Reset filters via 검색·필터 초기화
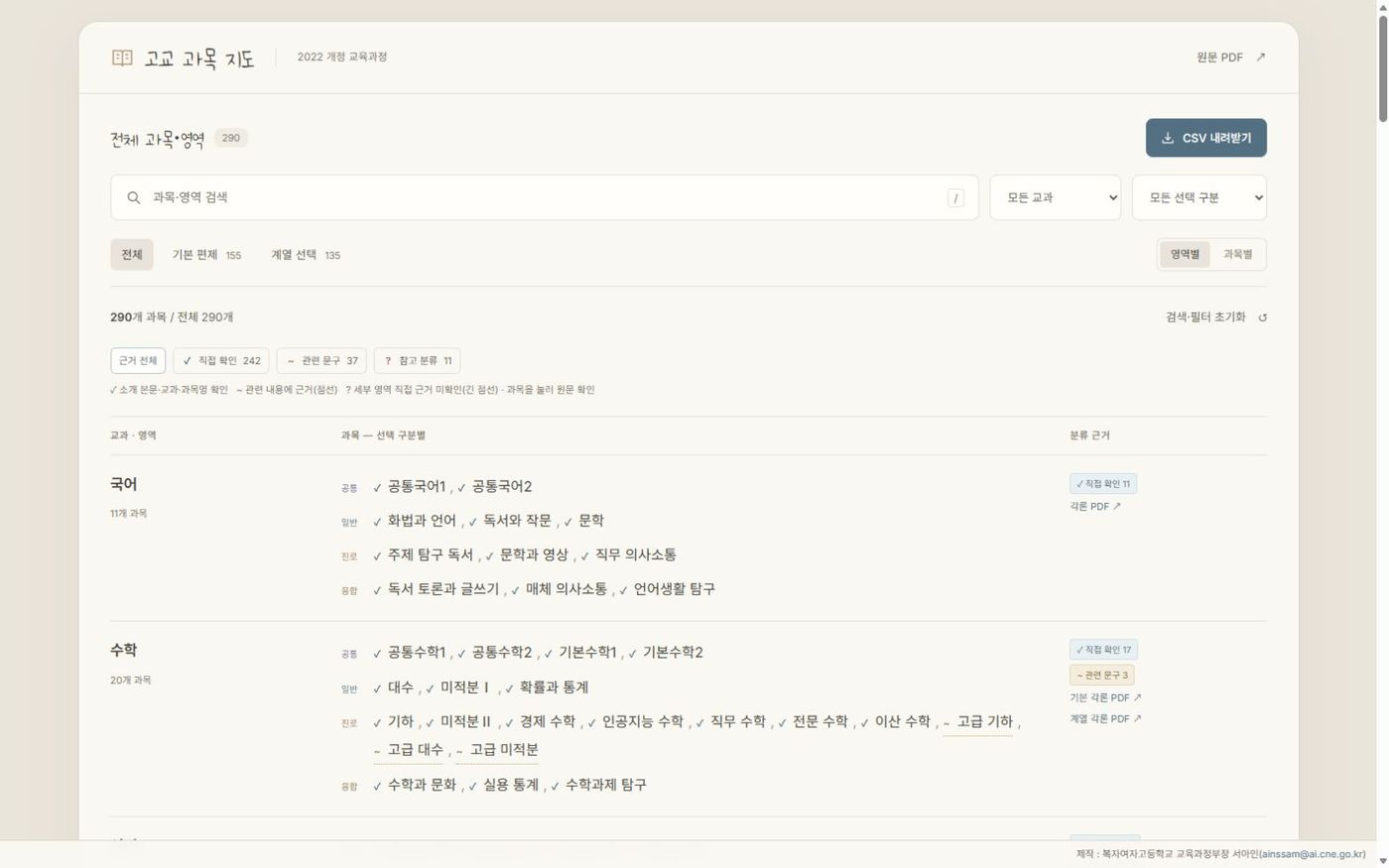This screenshot has height=868, width=1389. pos(1216,317)
